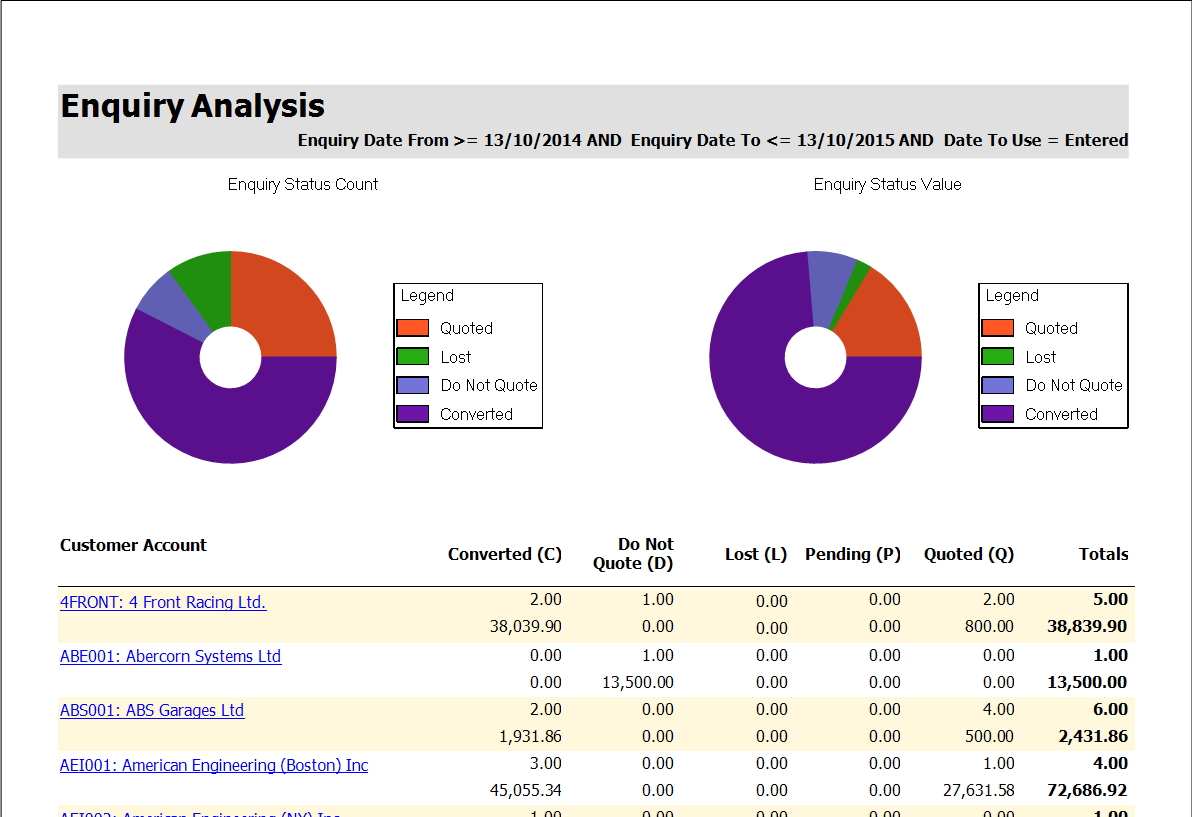Click Lost swatch in Enquiry Status Count legend
The height and width of the screenshot is (817, 1192).
point(412,357)
